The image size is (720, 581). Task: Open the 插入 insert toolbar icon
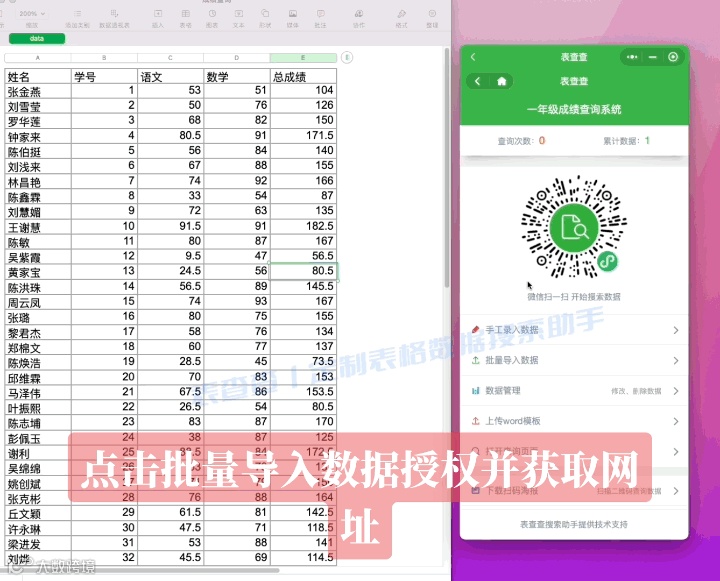point(158,14)
